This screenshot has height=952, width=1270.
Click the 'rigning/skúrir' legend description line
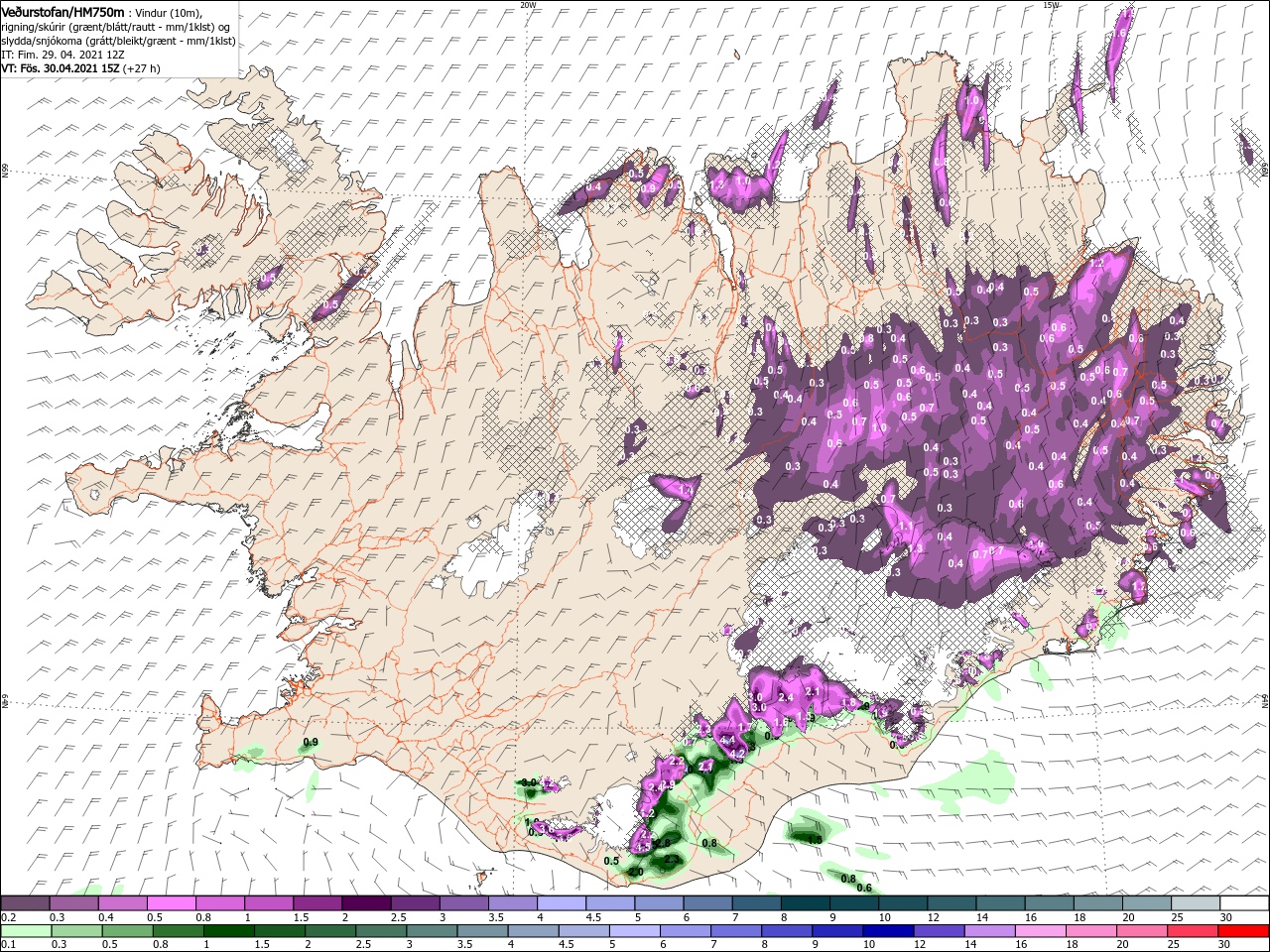[x=116, y=27]
